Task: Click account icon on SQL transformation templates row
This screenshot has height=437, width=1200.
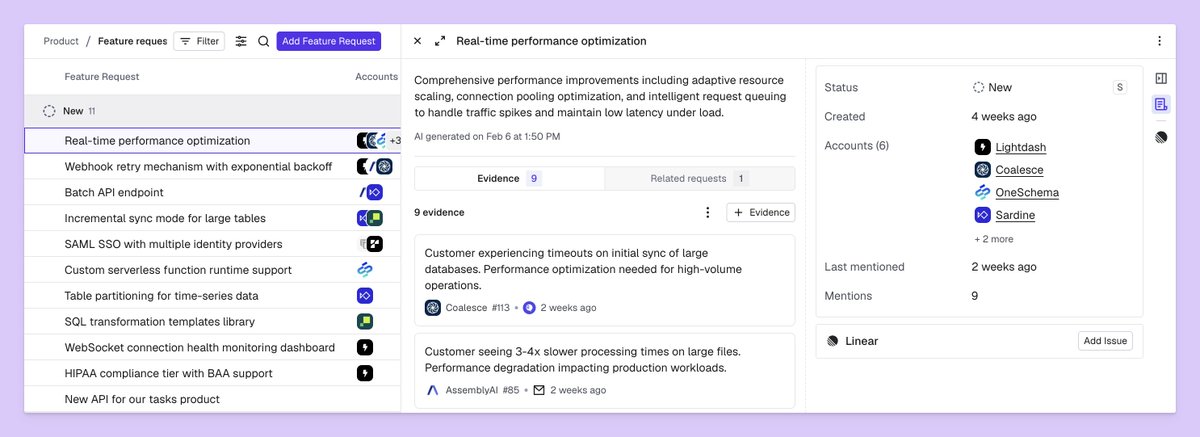Action: coord(365,322)
